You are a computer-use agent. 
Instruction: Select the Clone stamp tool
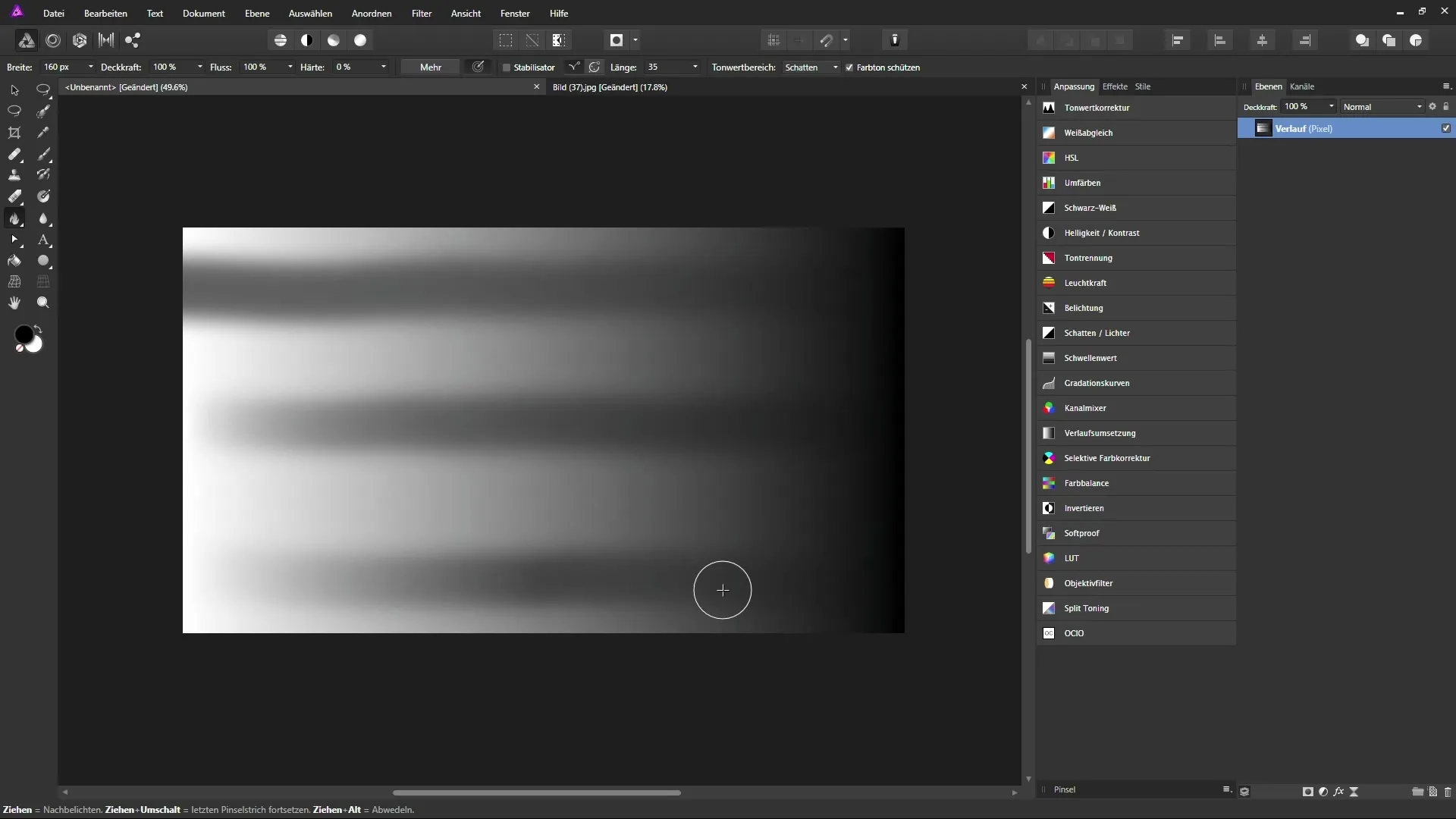14,175
